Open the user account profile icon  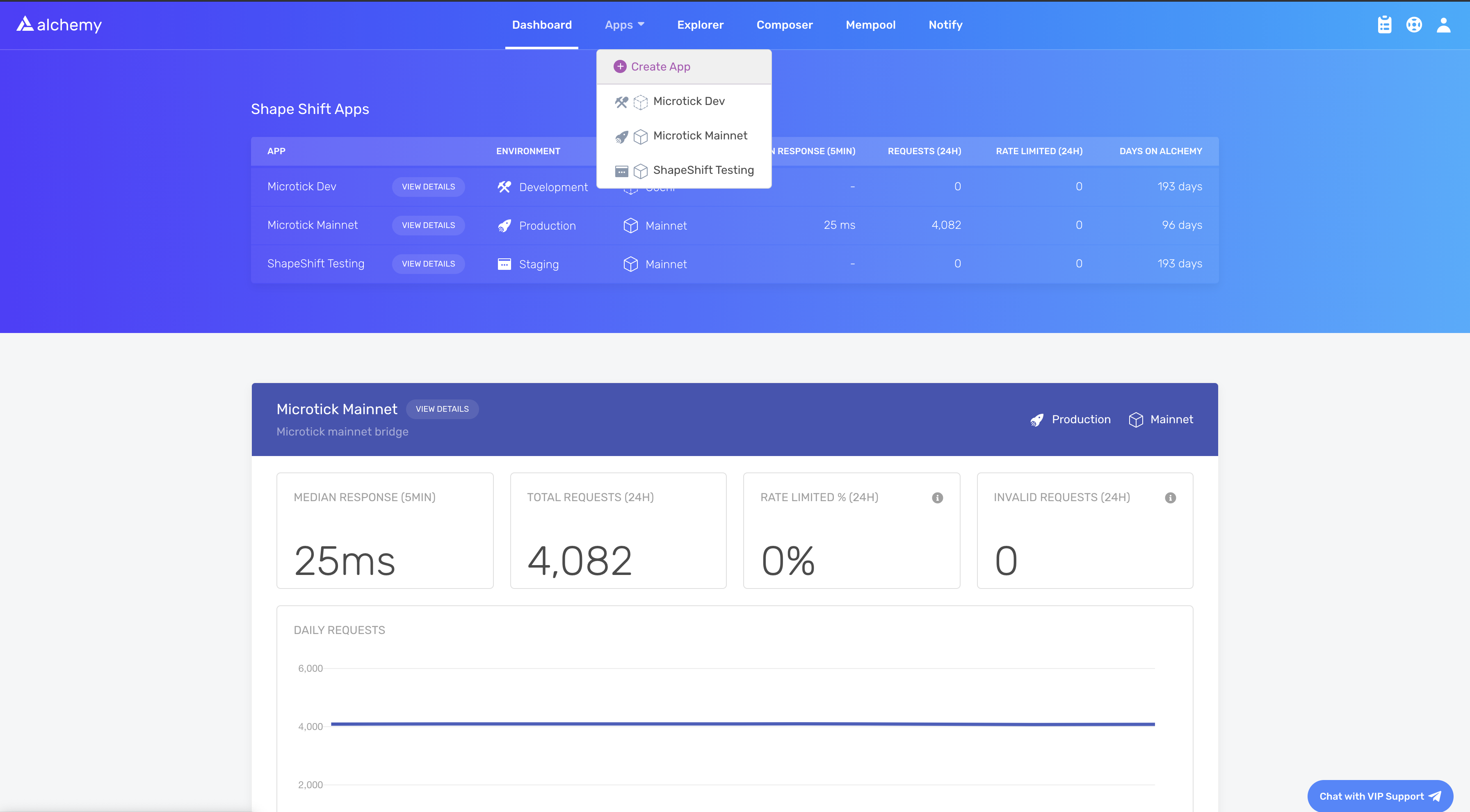click(1444, 25)
